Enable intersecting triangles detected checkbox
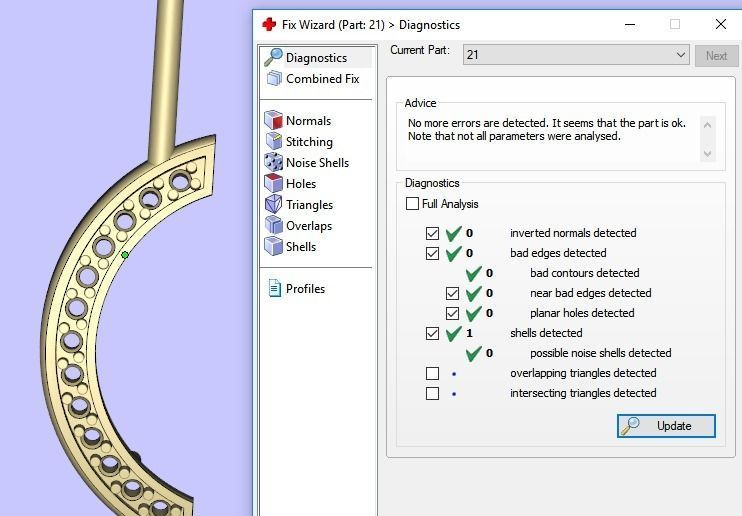The width and height of the screenshot is (742, 516). click(432, 393)
